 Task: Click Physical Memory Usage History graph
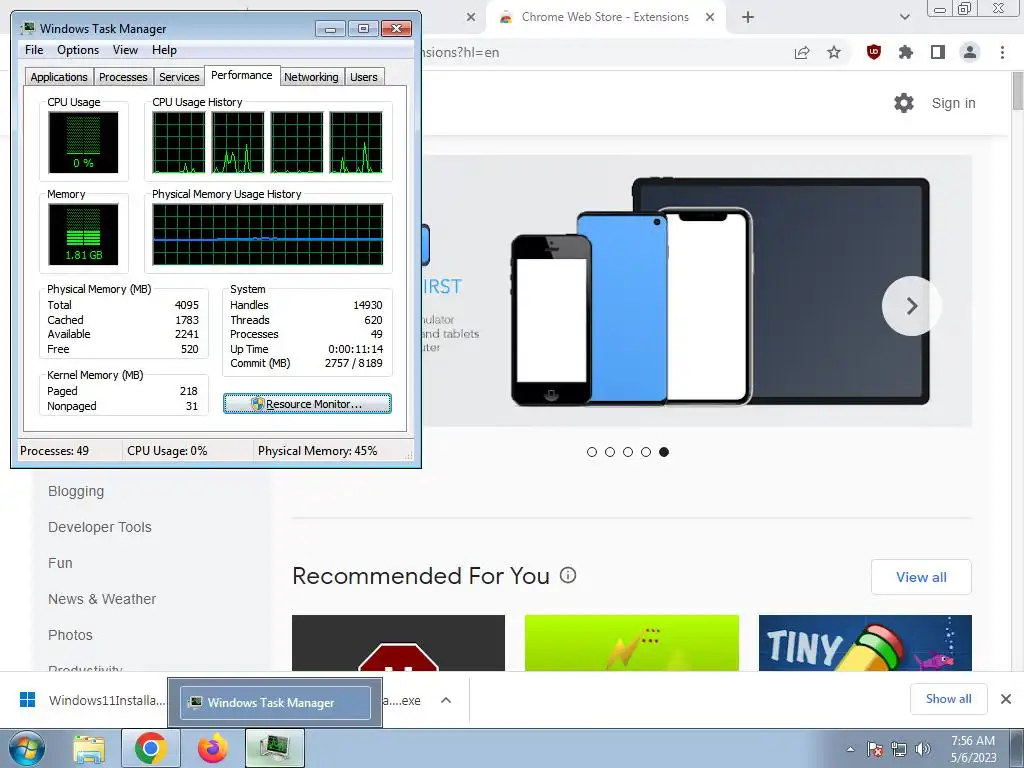tap(268, 234)
